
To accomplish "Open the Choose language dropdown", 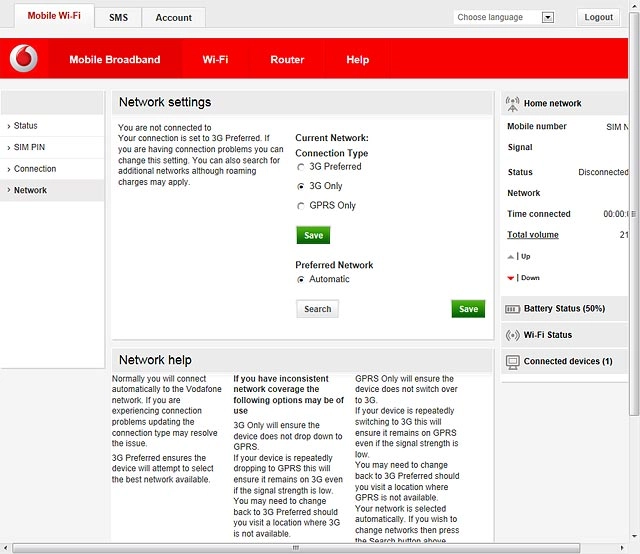I will click(x=504, y=17).
